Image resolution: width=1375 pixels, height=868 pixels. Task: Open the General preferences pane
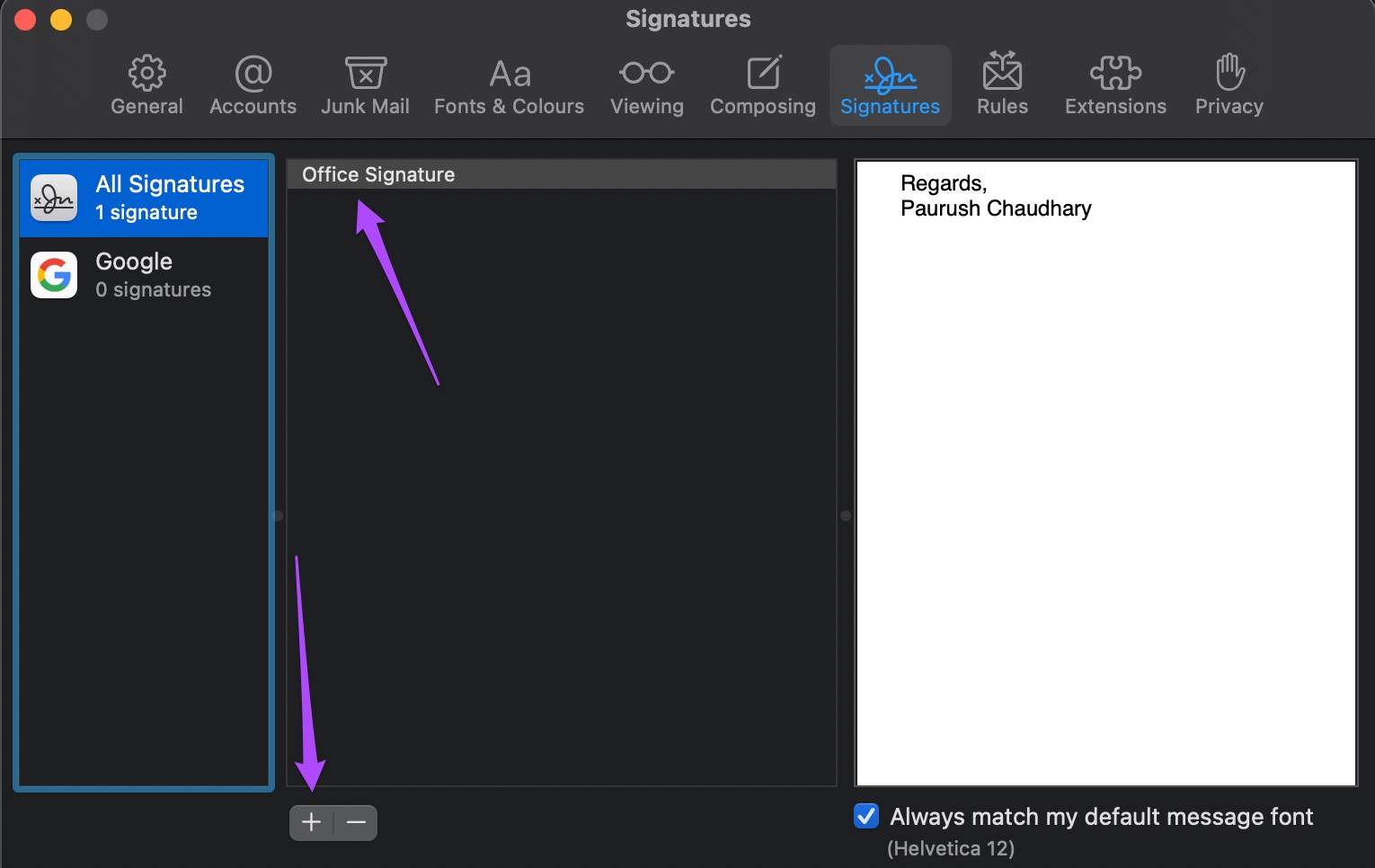[x=146, y=86]
